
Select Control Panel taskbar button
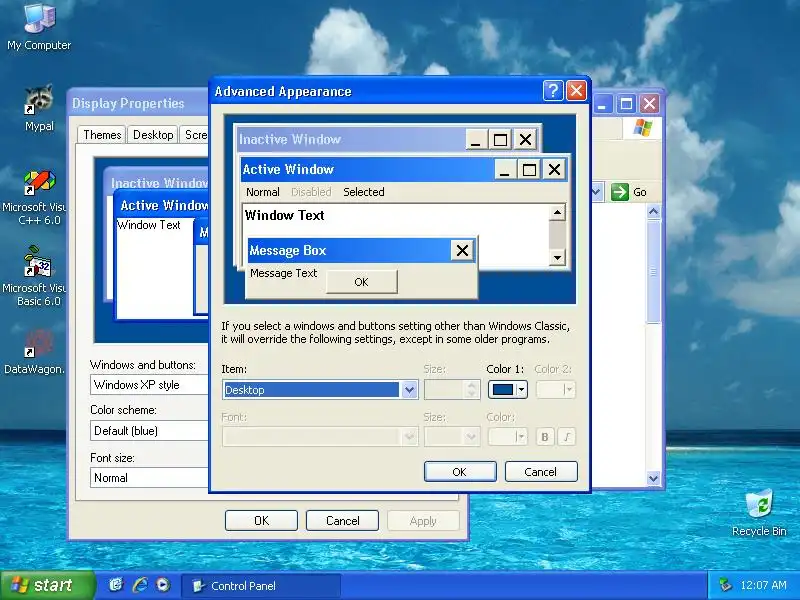point(261,586)
